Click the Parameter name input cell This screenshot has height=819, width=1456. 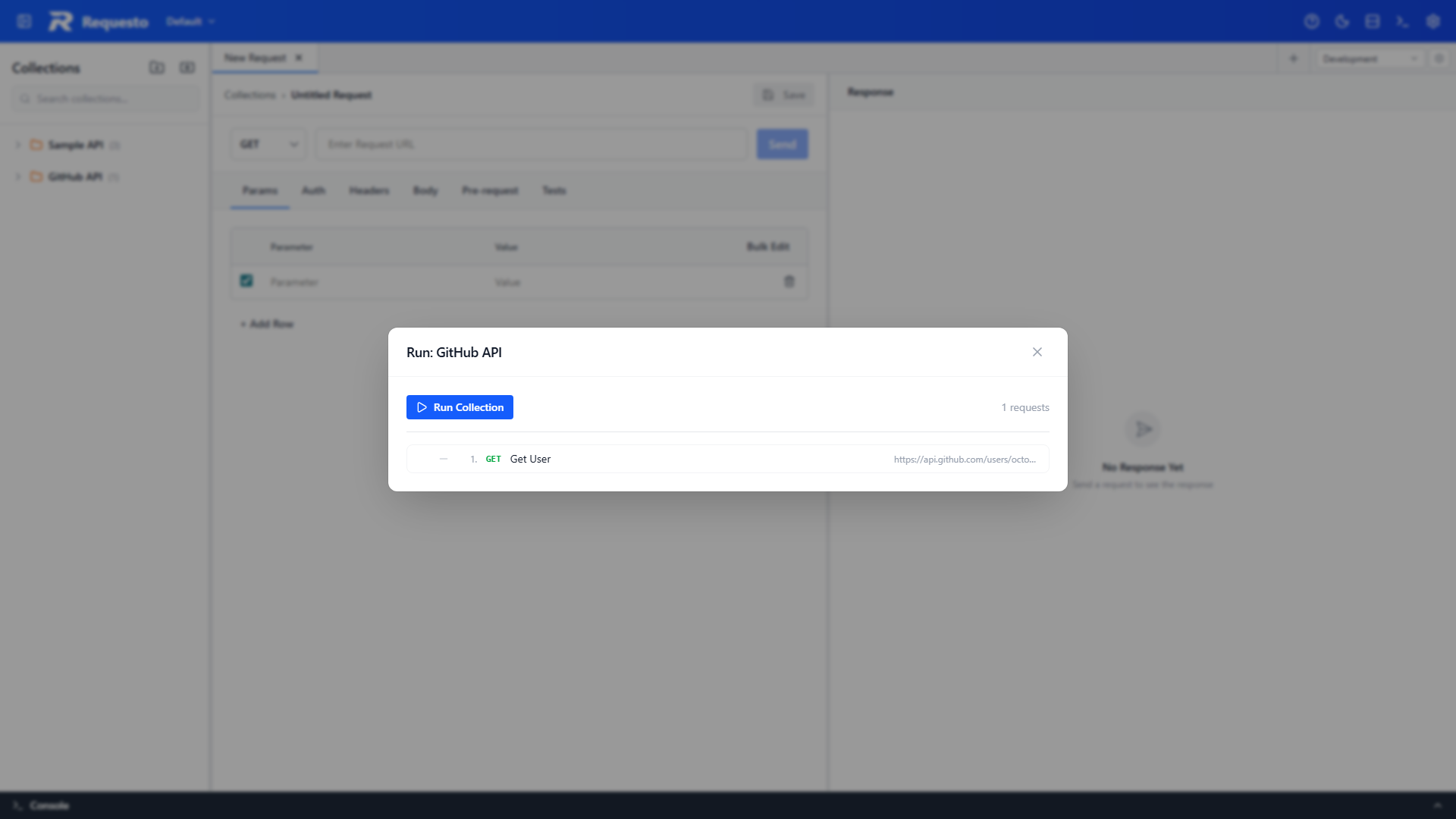[x=375, y=282]
